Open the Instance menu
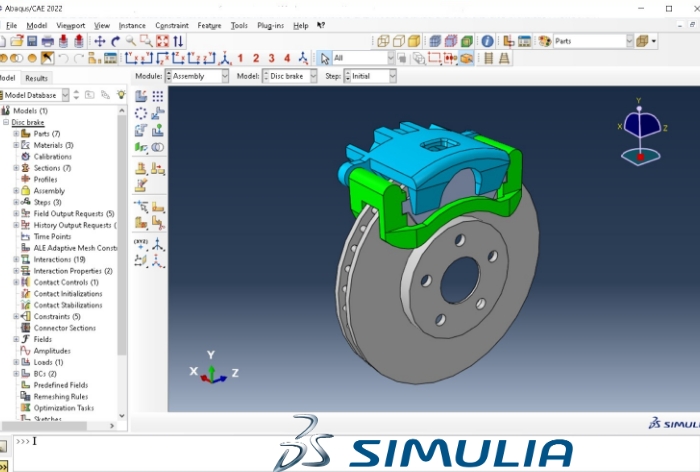Image resolution: width=700 pixels, height=472 pixels. (x=132, y=25)
